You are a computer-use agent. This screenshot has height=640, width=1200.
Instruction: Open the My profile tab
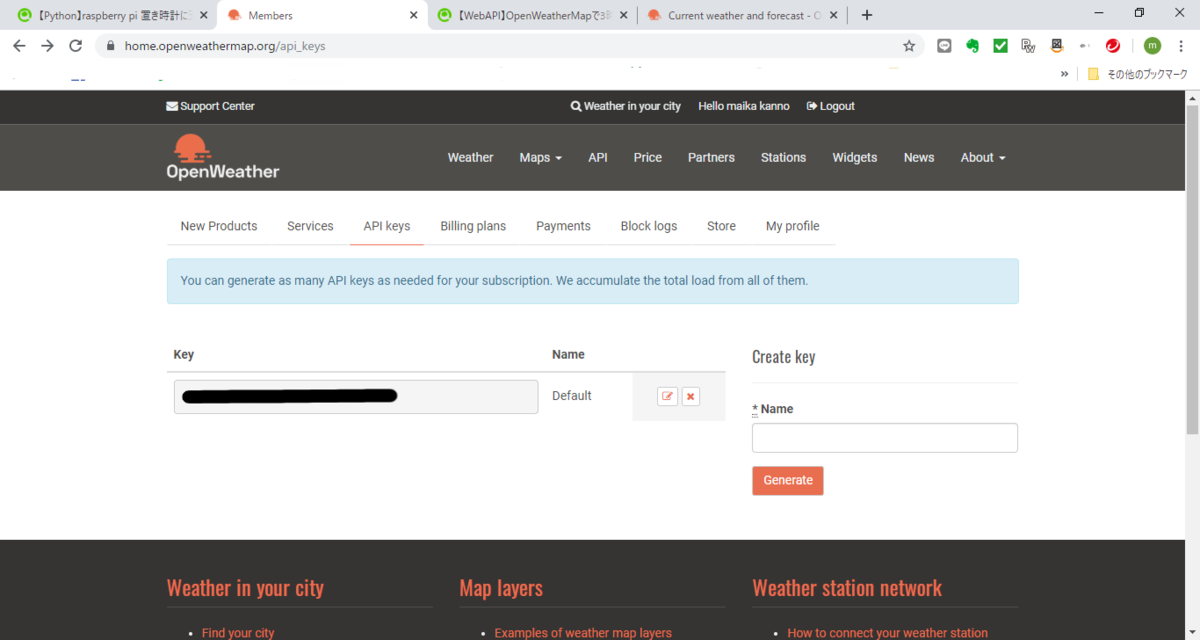click(793, 226)
